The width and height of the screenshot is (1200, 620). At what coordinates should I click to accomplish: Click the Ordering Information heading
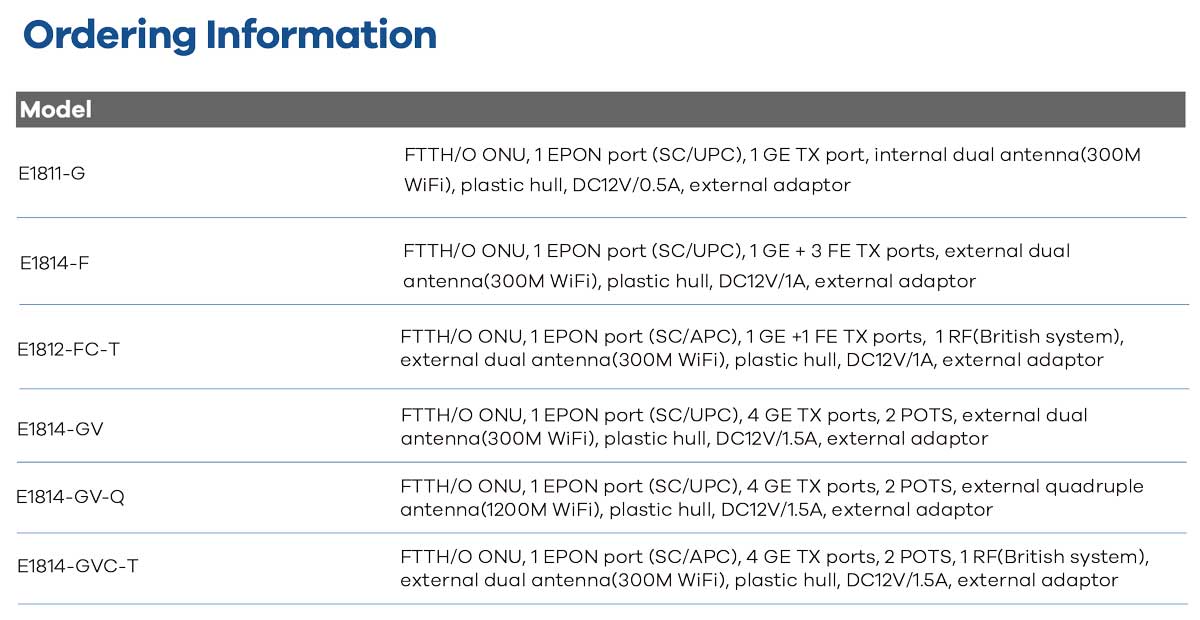230,35
